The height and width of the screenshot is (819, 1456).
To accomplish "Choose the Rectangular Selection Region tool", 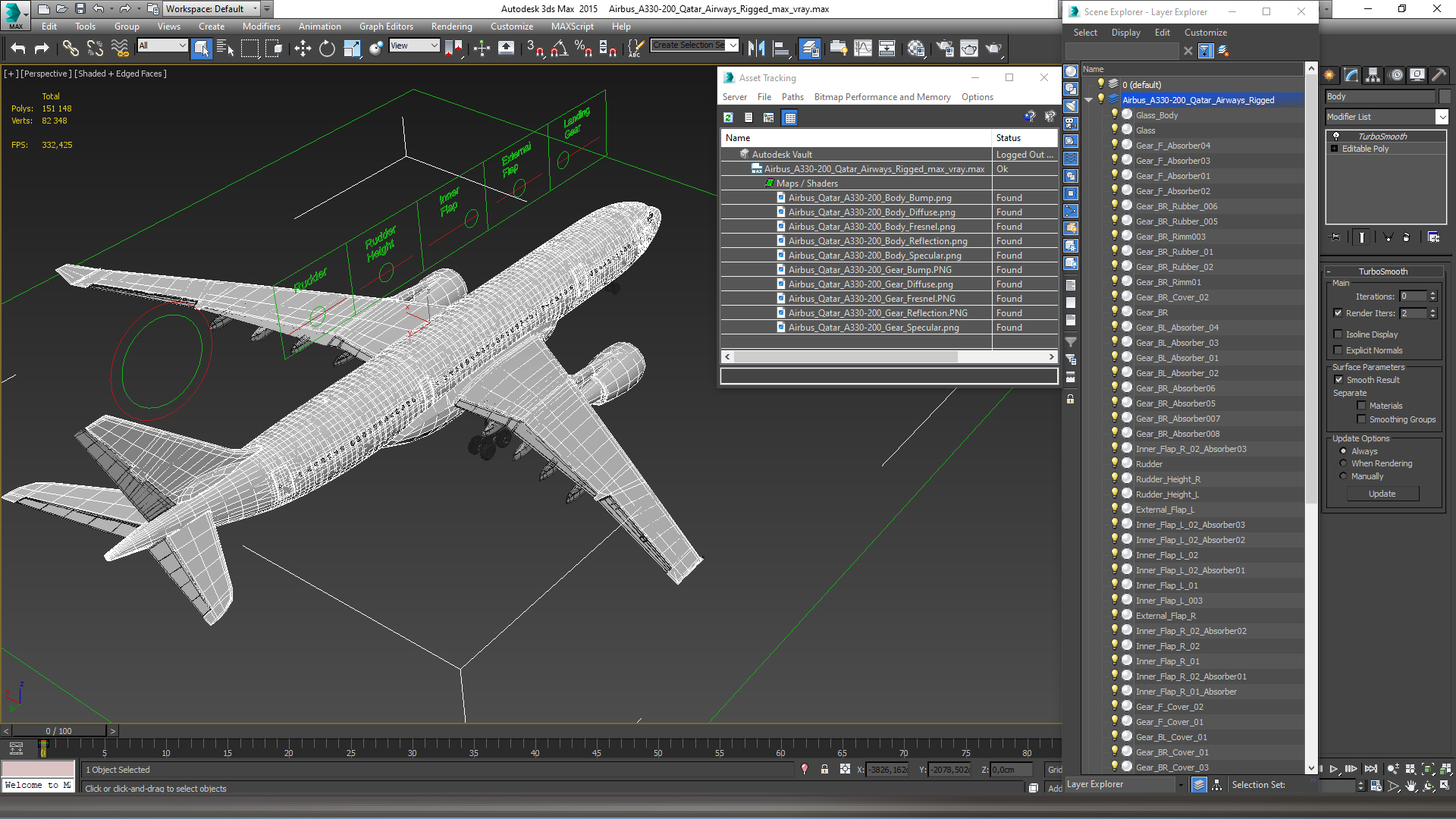I will point(249,49).
